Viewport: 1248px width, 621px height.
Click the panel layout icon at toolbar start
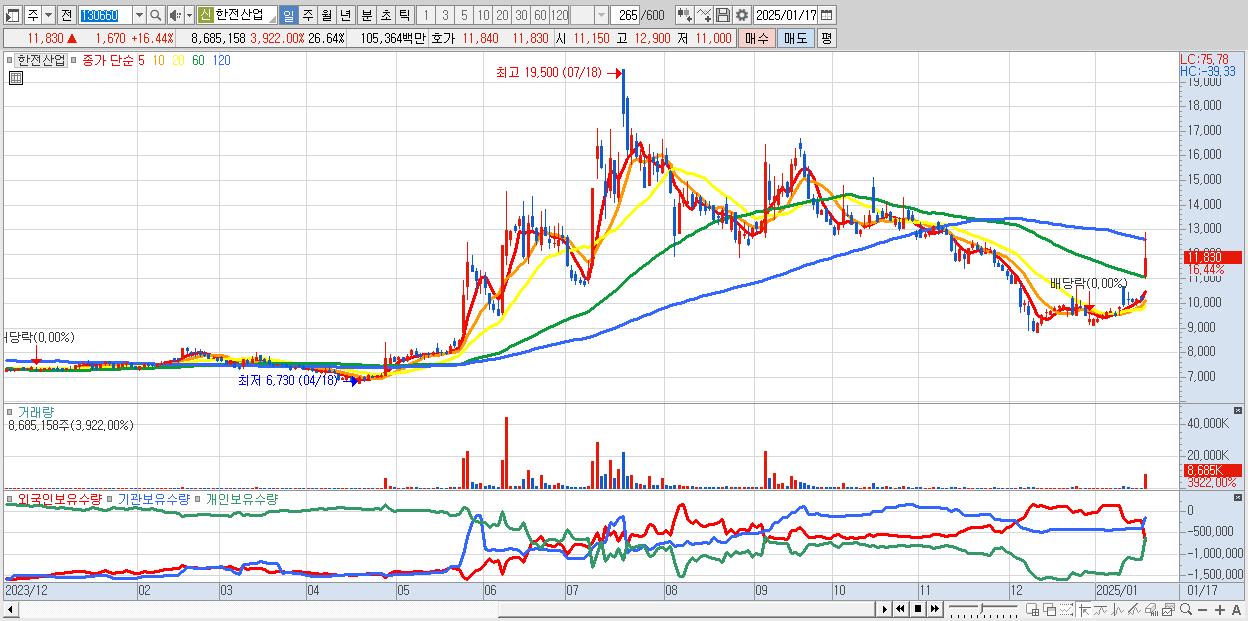[x=13, y=15]
